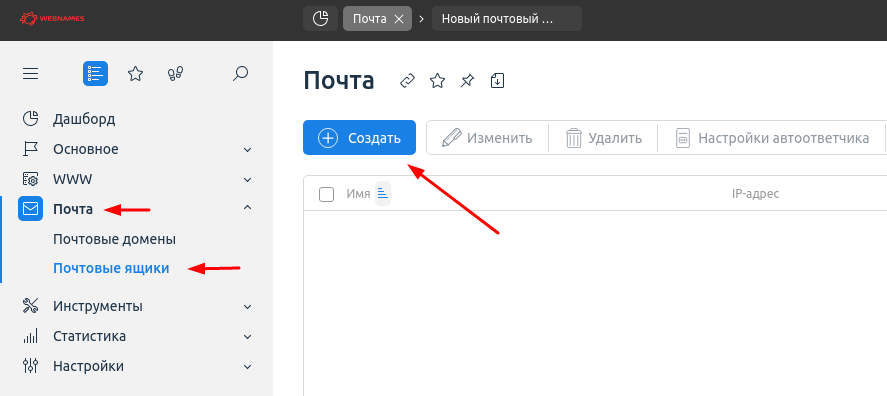Open recently visited footprints icon
The height and width of the screenshot is (396, 887).
[175, 74]
